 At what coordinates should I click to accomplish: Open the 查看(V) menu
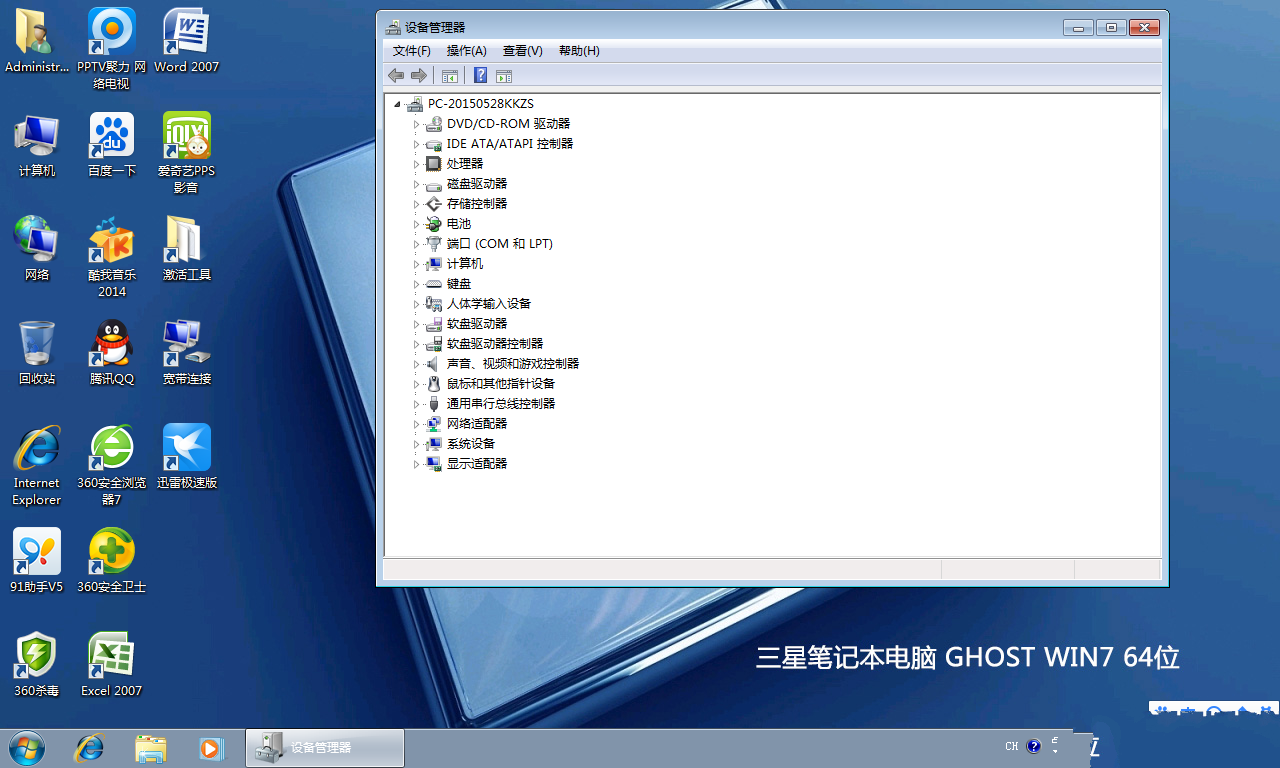click(522, 51)
